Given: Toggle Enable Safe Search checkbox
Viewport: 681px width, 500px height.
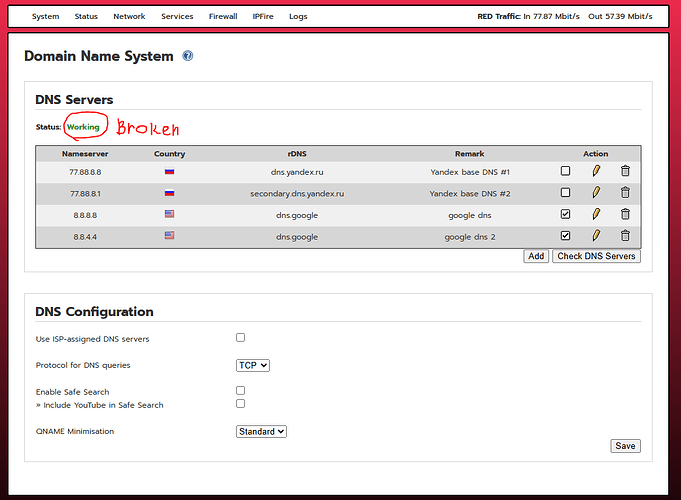Looking at the screenshot, I should click(241, 391).
